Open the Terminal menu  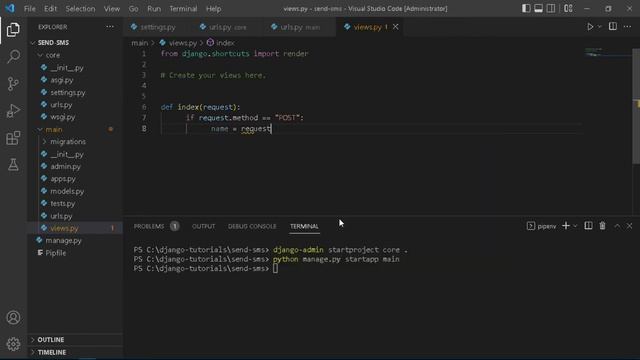[183, 9]
